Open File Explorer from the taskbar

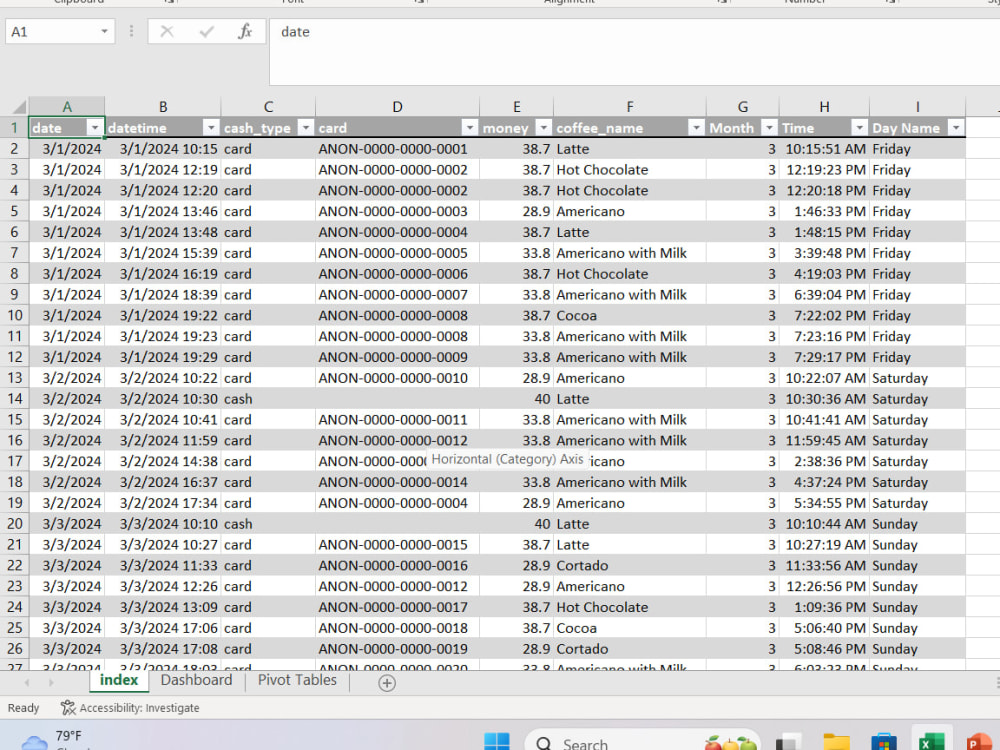836,742
